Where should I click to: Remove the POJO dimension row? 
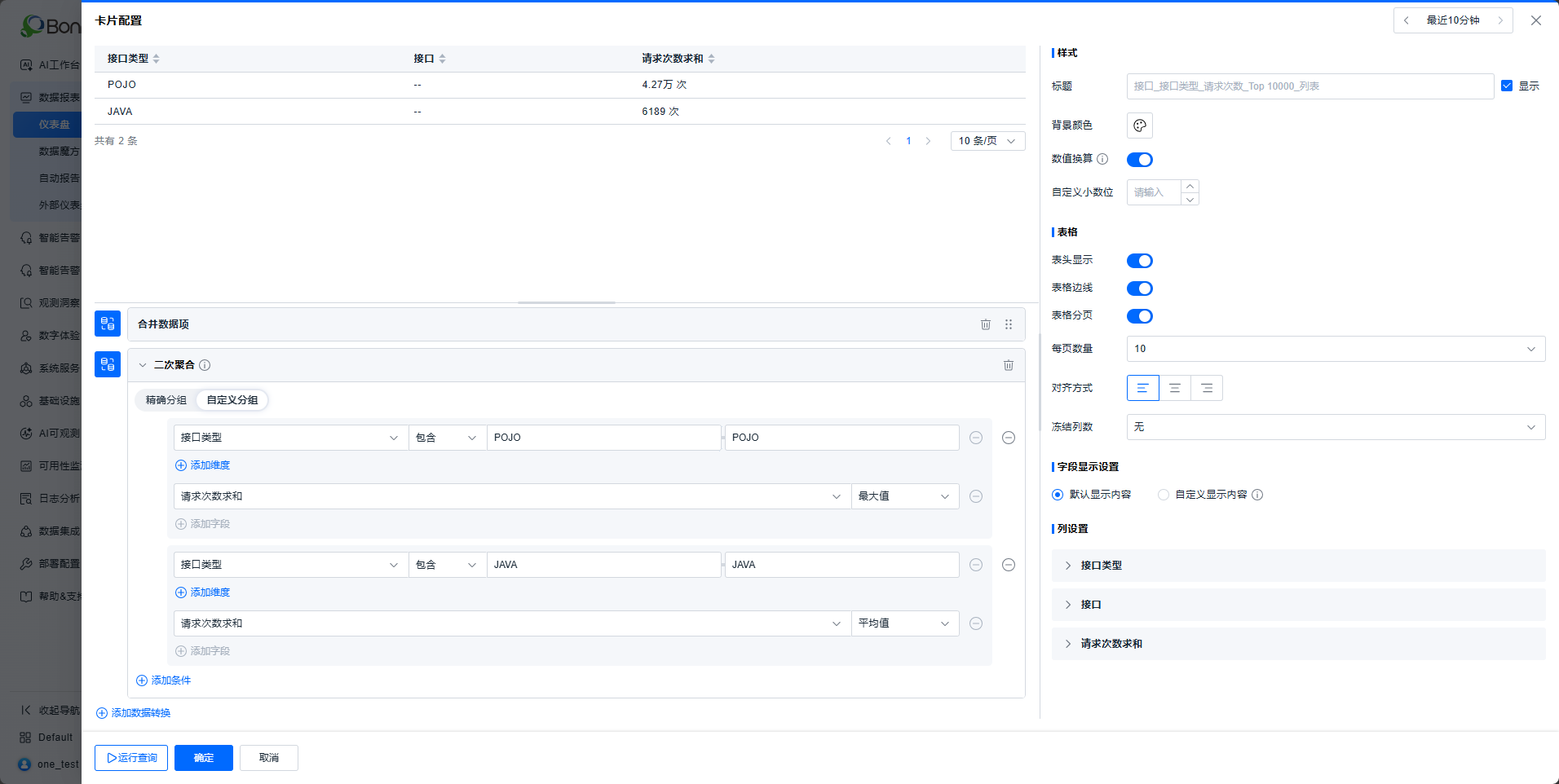pyautogui.click(x=976, y=438)
